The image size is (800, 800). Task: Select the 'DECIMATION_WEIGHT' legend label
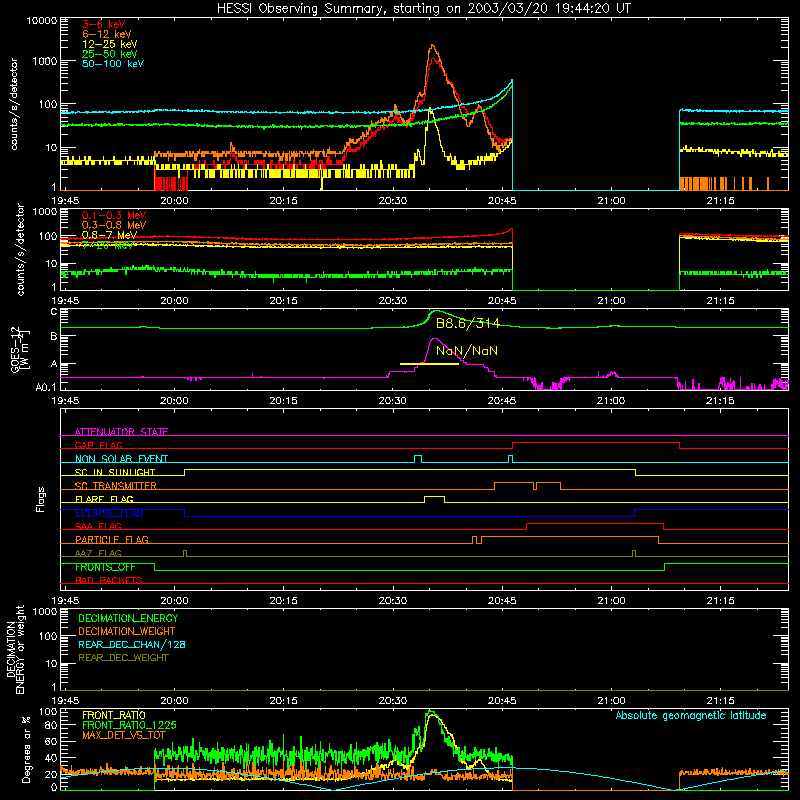pos(127,631)
